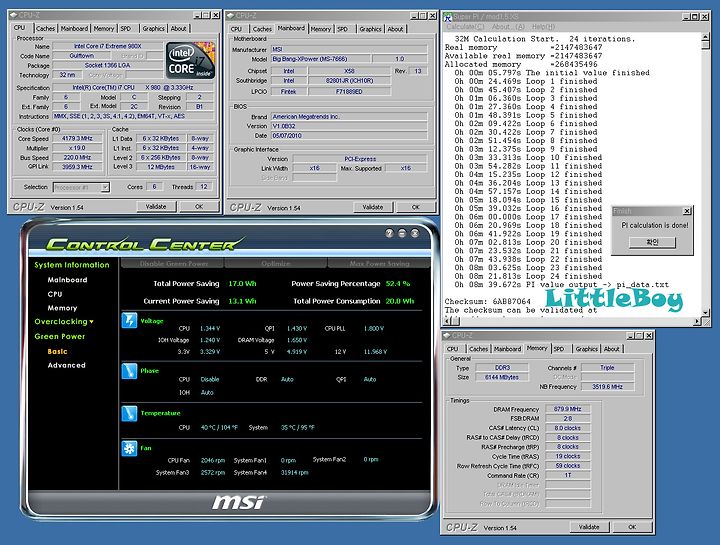Select the SPD tab in CPU-Z Memory window
Viewport: 720px width, 545px height.
[559, 349]
